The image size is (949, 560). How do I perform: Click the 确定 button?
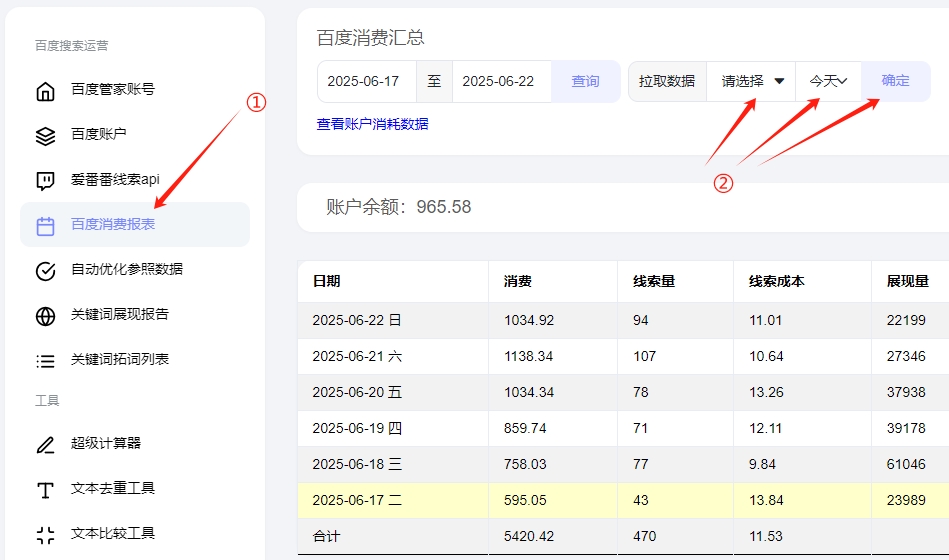tap(896, 81)
